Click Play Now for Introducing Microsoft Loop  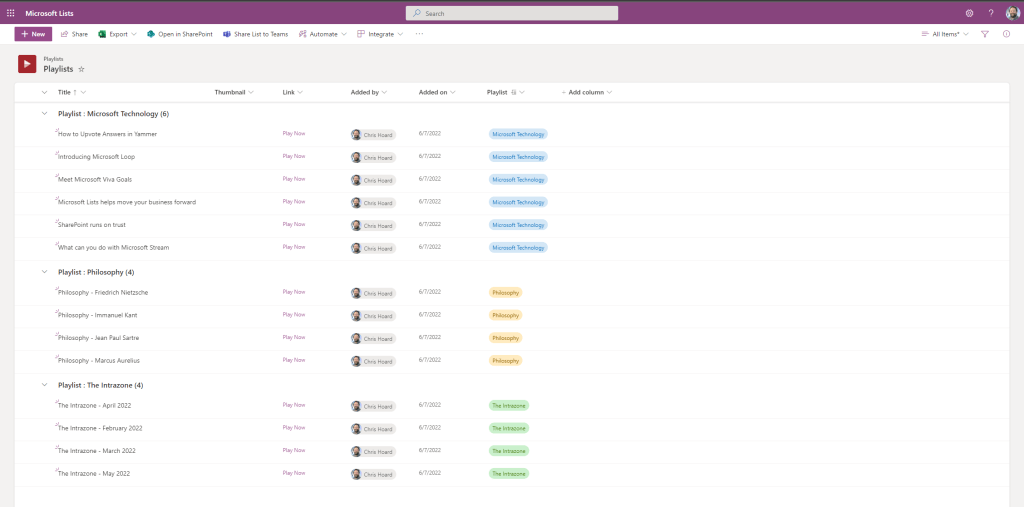294,156
